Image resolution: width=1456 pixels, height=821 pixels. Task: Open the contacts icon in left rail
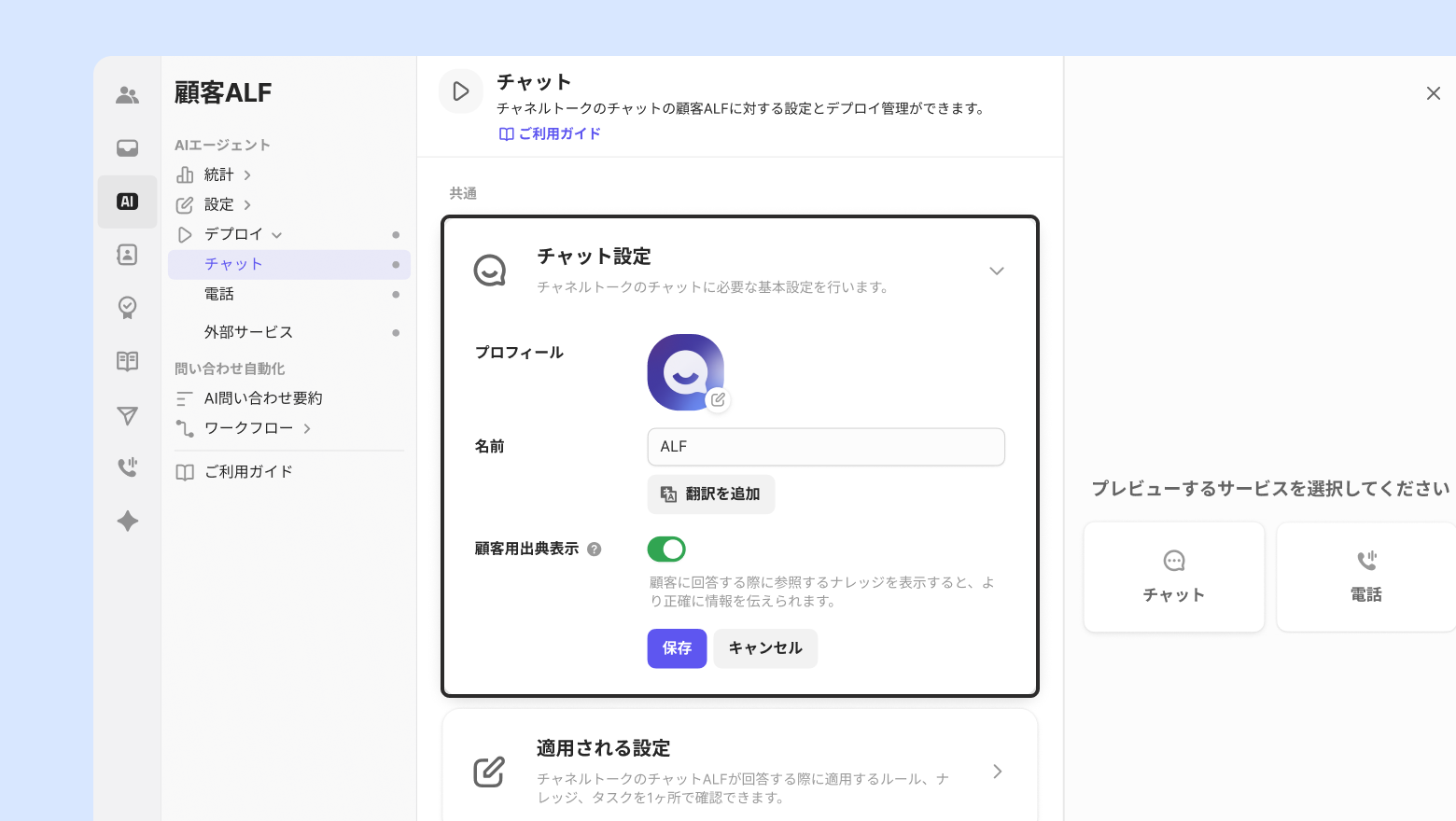pyautogui.click(x=128, y=255)
